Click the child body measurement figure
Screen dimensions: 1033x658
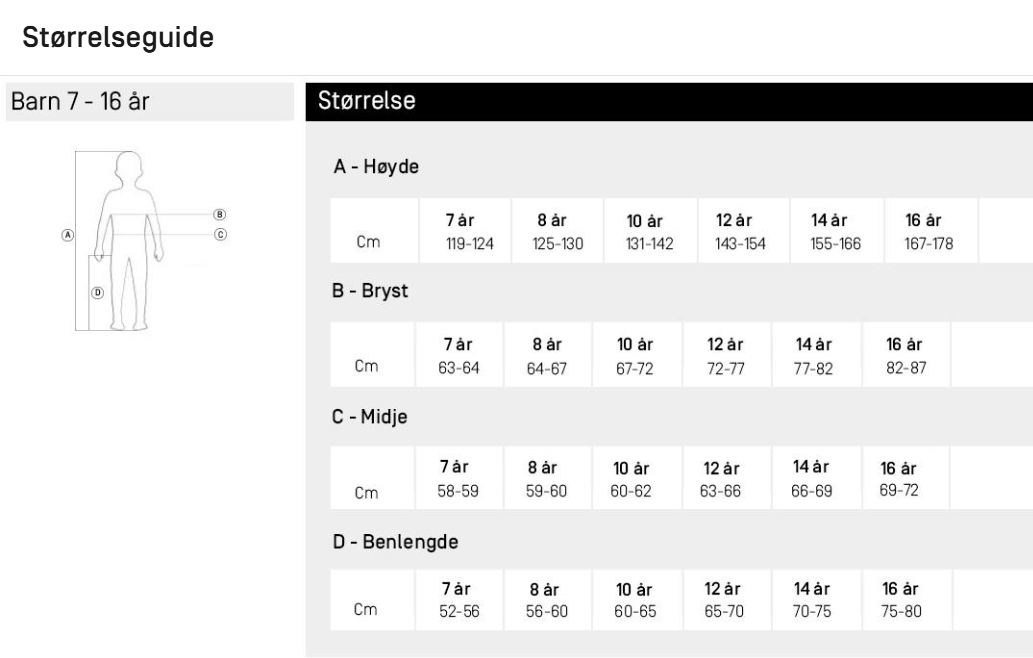click(128, 241)
